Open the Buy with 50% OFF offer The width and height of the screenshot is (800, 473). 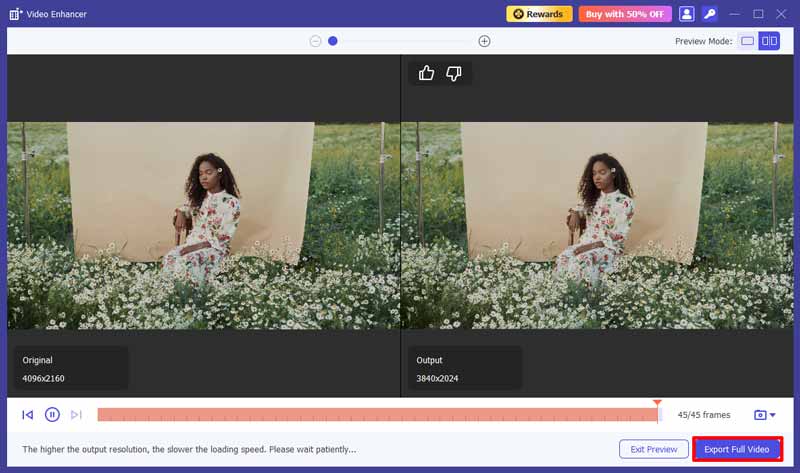point(625,14)
